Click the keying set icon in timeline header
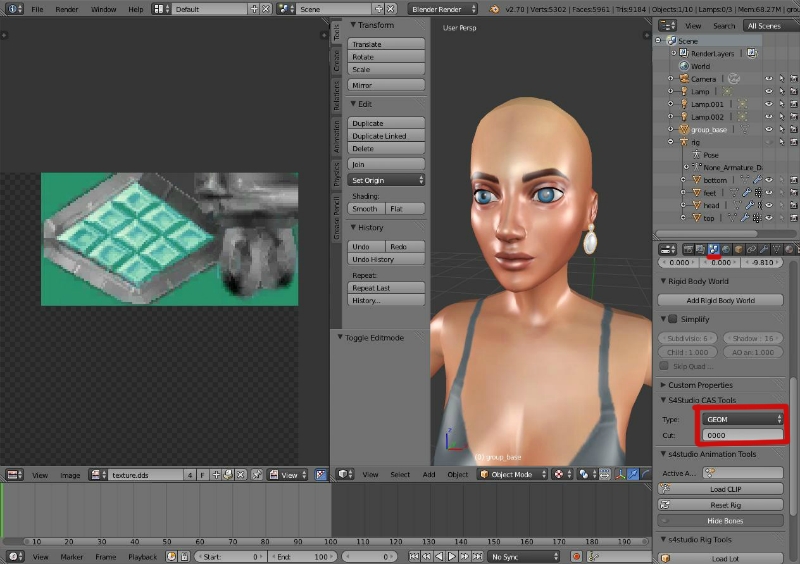The width and height of the screenshot is (800, 564). 593,556
